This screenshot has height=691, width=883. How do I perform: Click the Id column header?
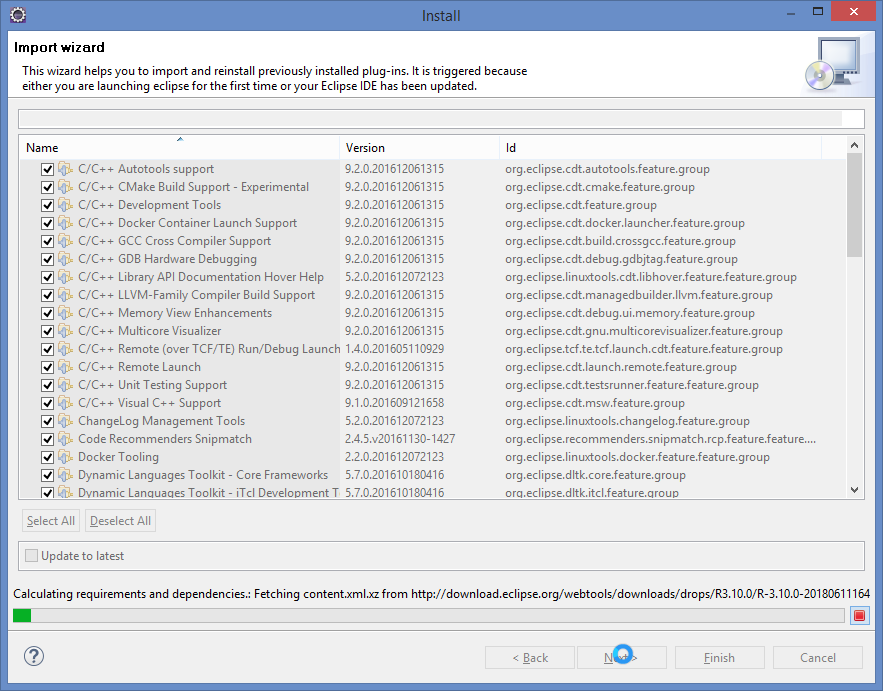(660, 148)
